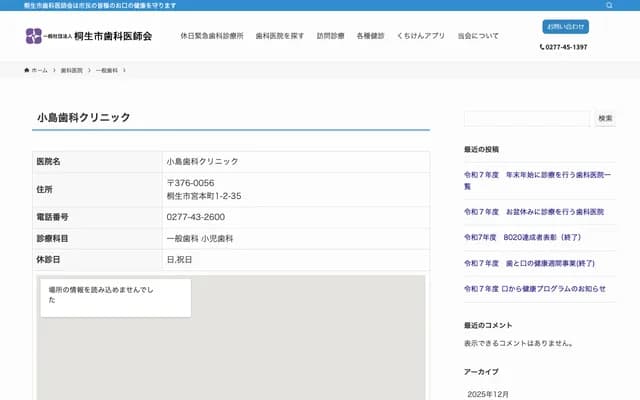
Task: Click the phone number 0277-45-1397
Action: pos(565,47)
